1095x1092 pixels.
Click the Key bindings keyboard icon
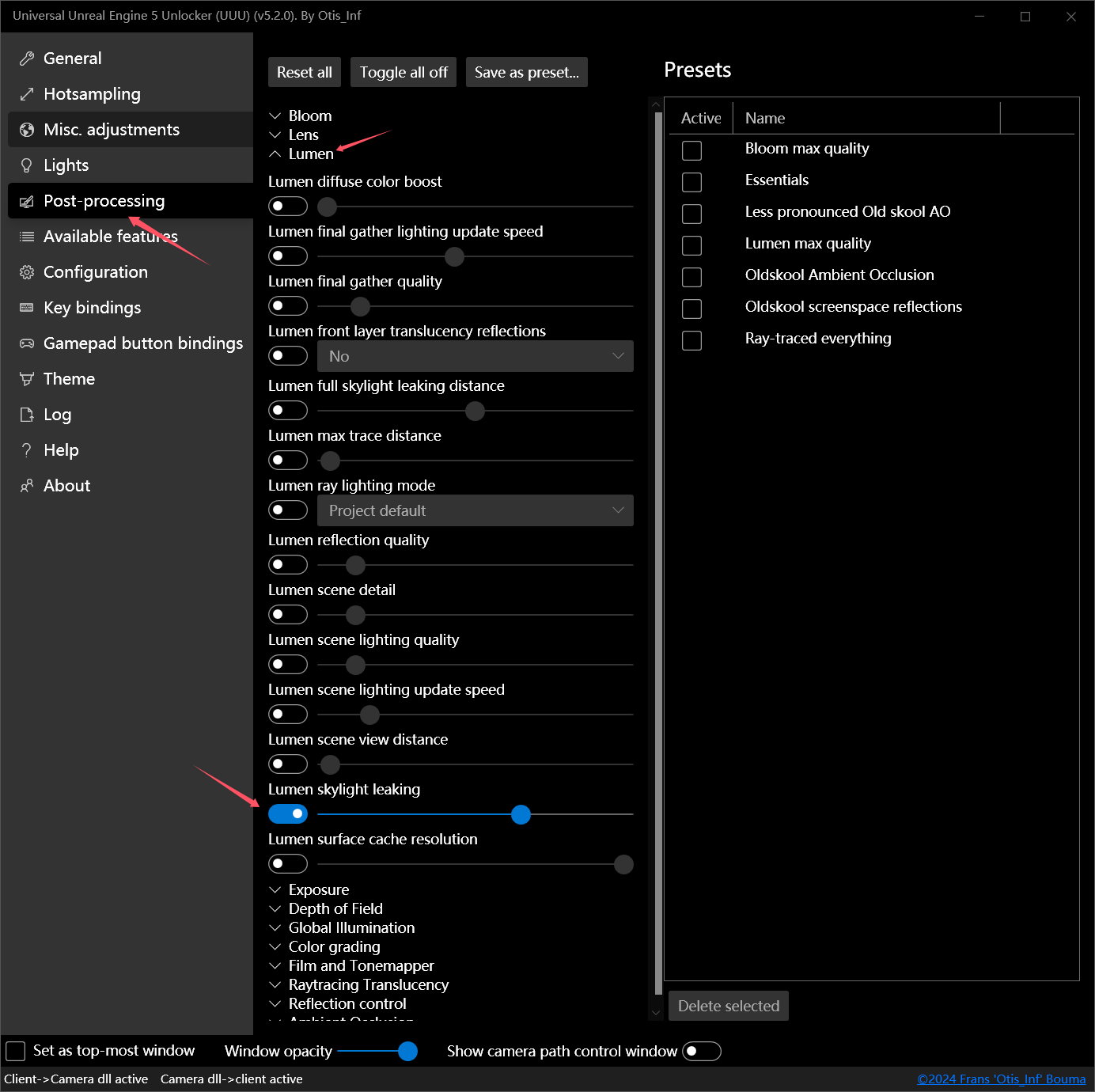(27, 308)
